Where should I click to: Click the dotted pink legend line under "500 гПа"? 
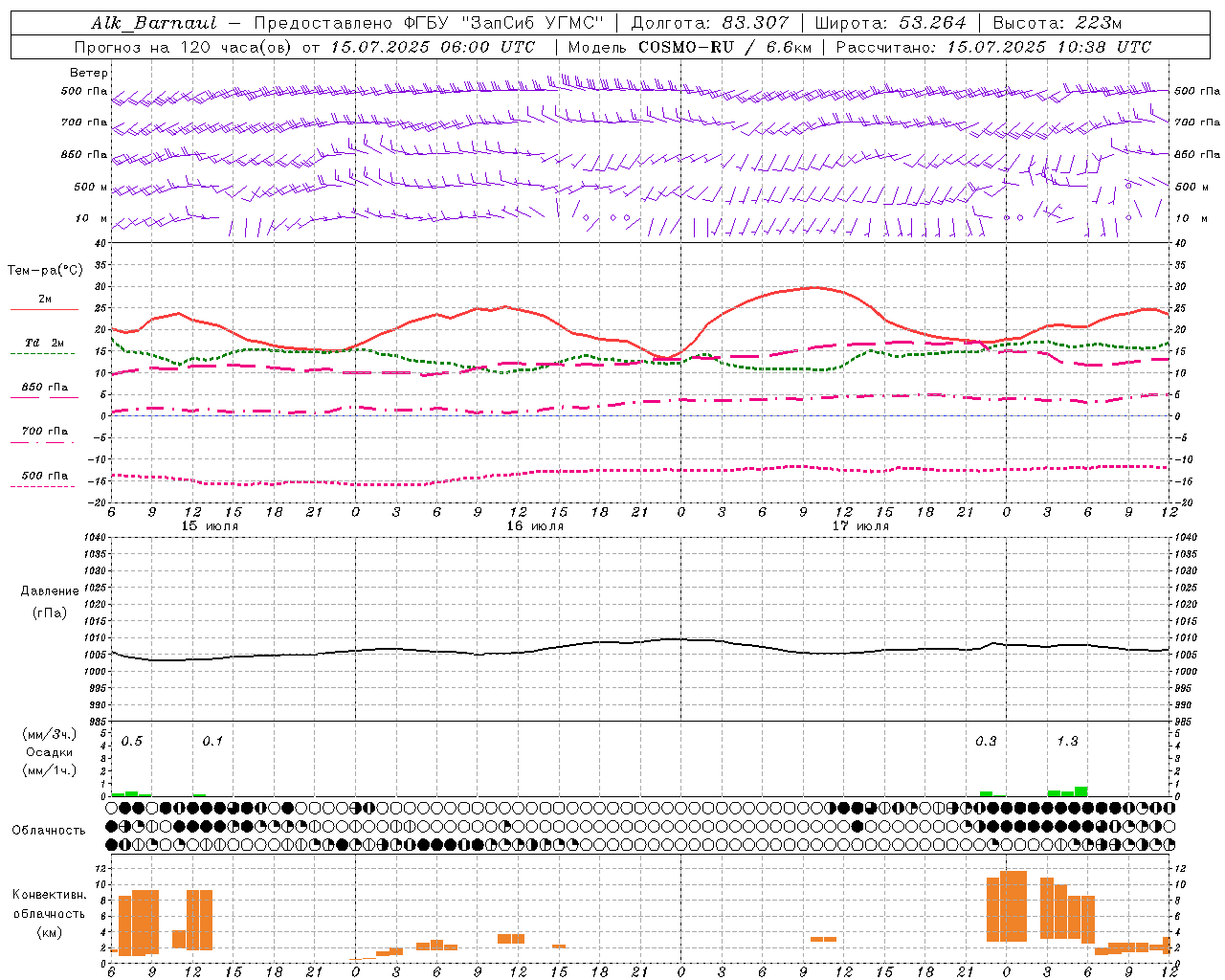tap(42, 486)
